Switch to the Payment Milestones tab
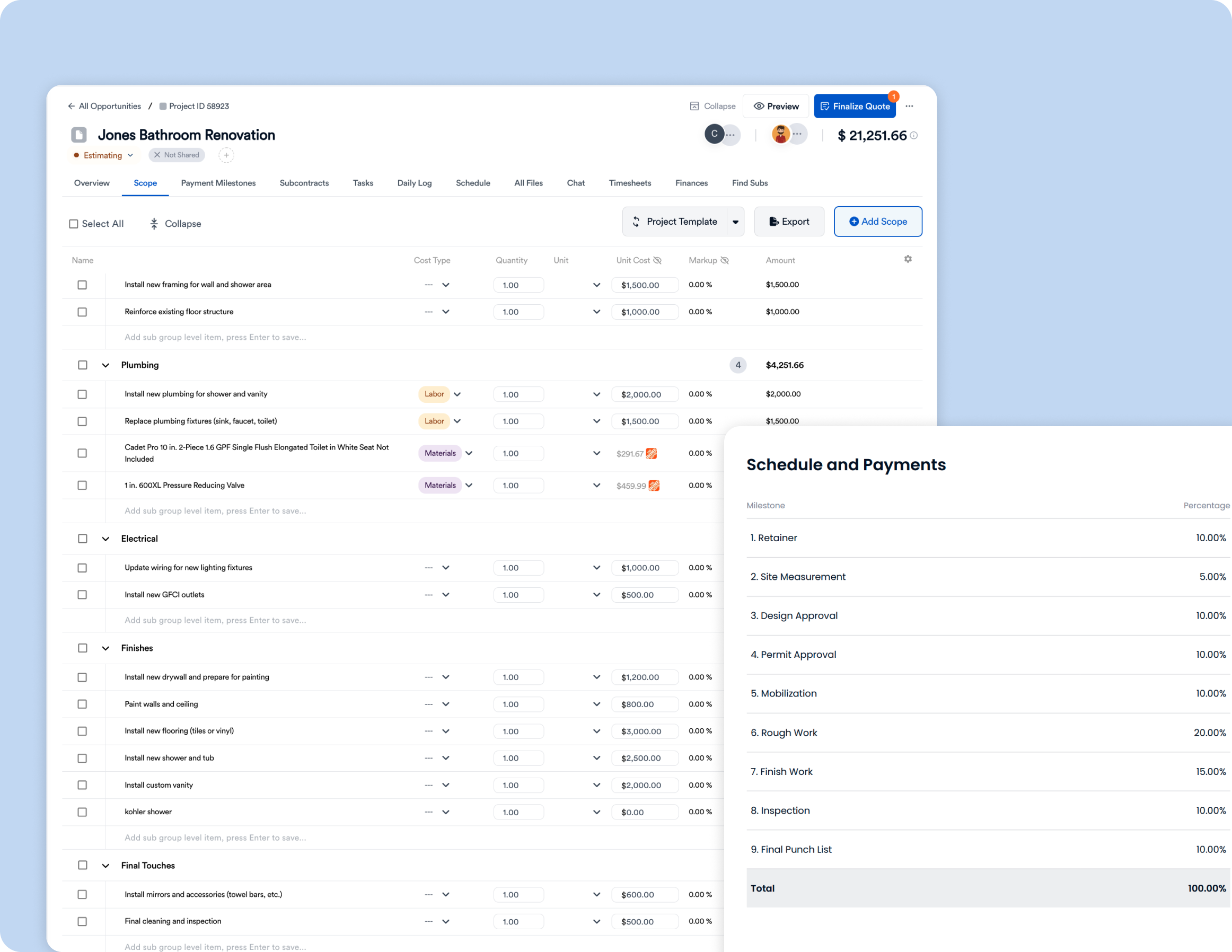The height and width of the screenshot is (952, 1232). pos(218,183)
